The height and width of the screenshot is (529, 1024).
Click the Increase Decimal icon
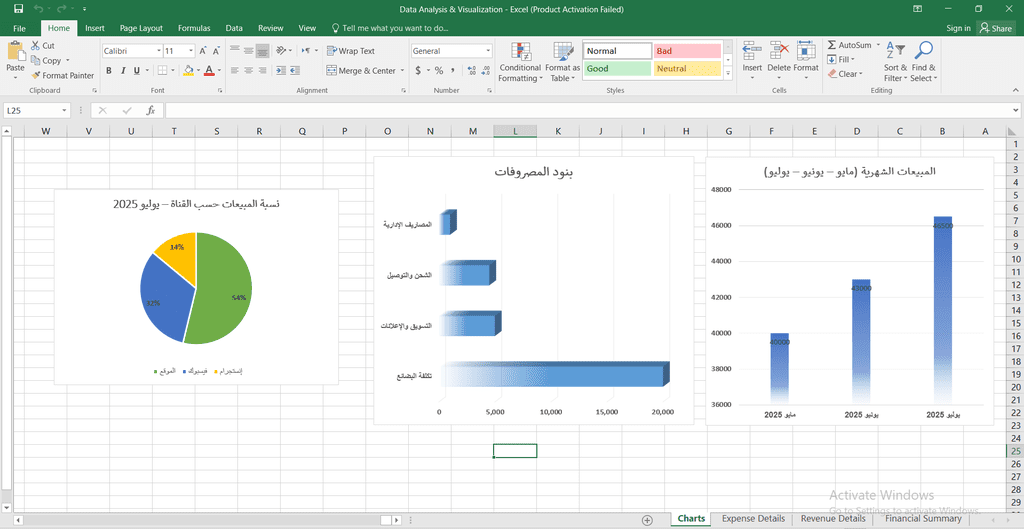pos(468,71)
